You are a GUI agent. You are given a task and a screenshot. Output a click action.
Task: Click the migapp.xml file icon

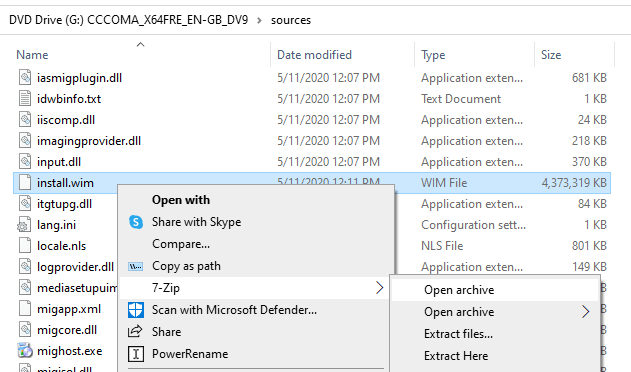25,308
